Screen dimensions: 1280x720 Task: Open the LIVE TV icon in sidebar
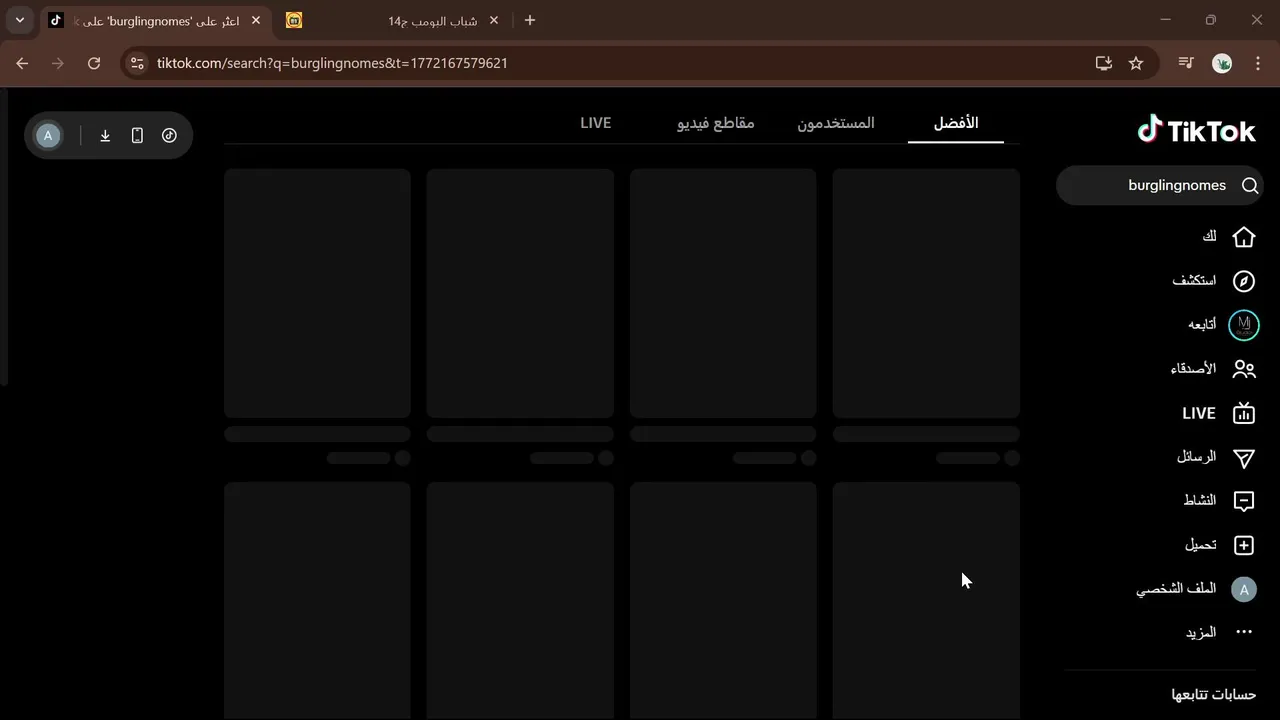(1244, 413)
